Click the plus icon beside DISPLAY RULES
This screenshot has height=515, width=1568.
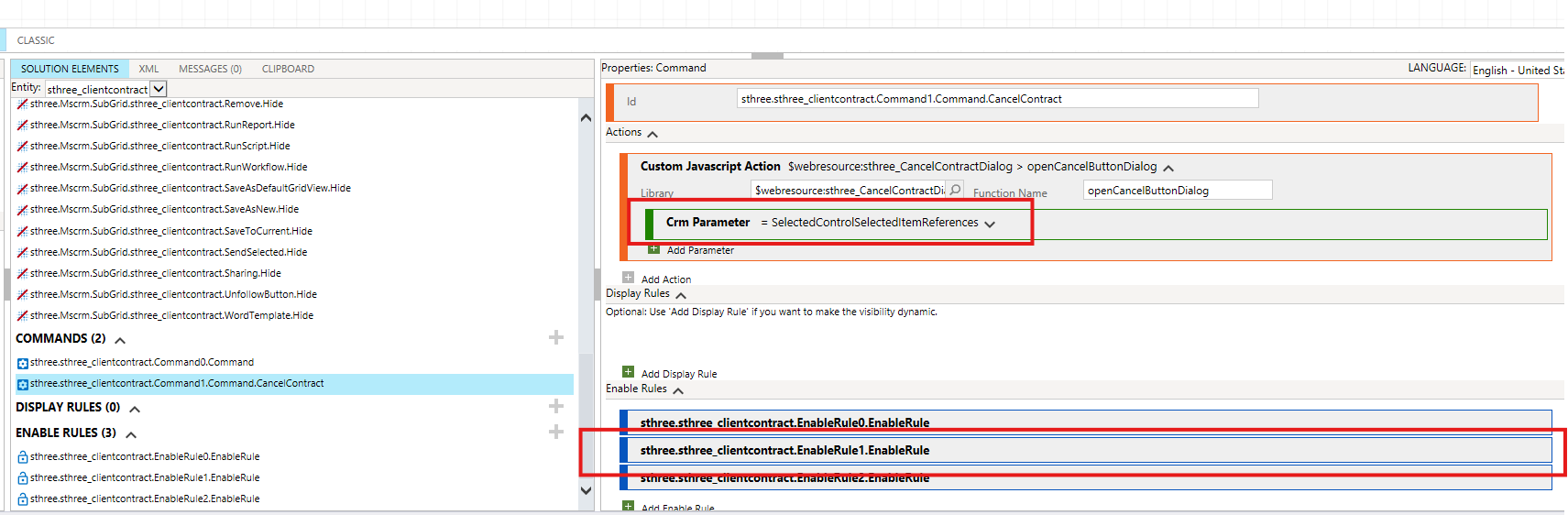click(555, 406)
